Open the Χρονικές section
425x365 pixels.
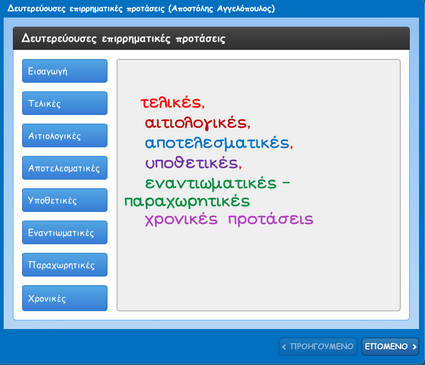click(65, 298)
